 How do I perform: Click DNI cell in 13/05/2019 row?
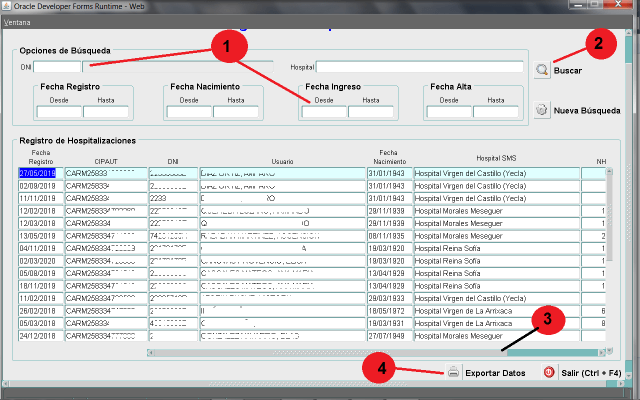click(173, 236)
